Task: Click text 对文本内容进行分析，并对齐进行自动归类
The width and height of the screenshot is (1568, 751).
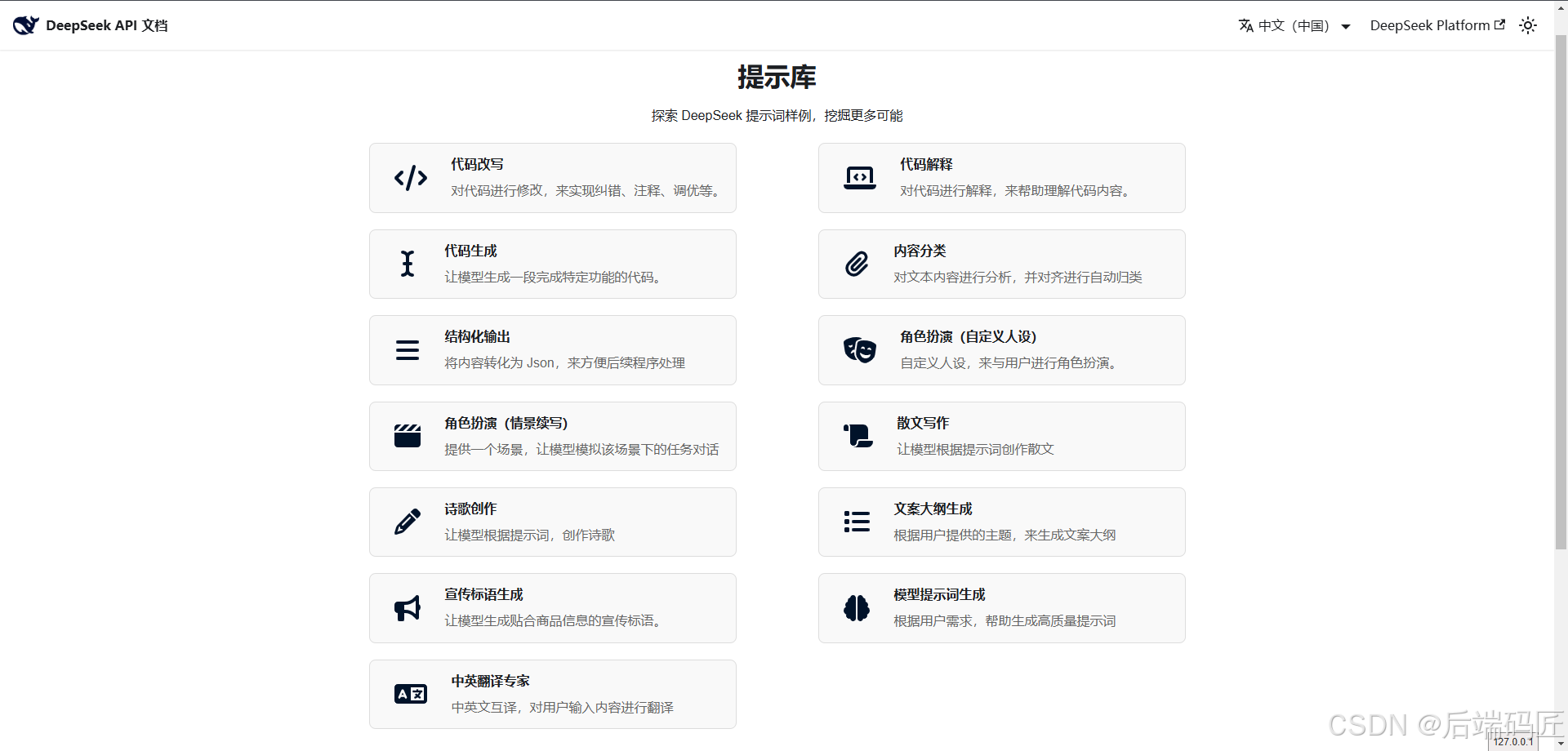Action: pyautogui.click(x=1018, y=277)
